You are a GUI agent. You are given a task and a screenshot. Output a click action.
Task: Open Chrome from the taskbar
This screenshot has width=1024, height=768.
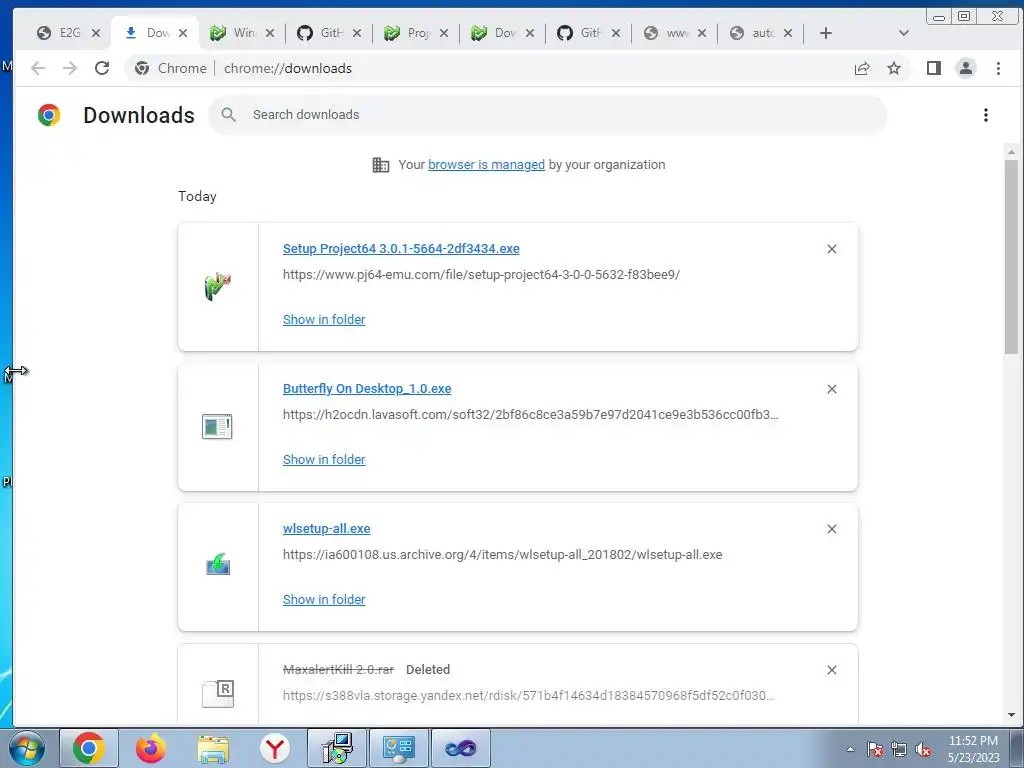point(89,748)
